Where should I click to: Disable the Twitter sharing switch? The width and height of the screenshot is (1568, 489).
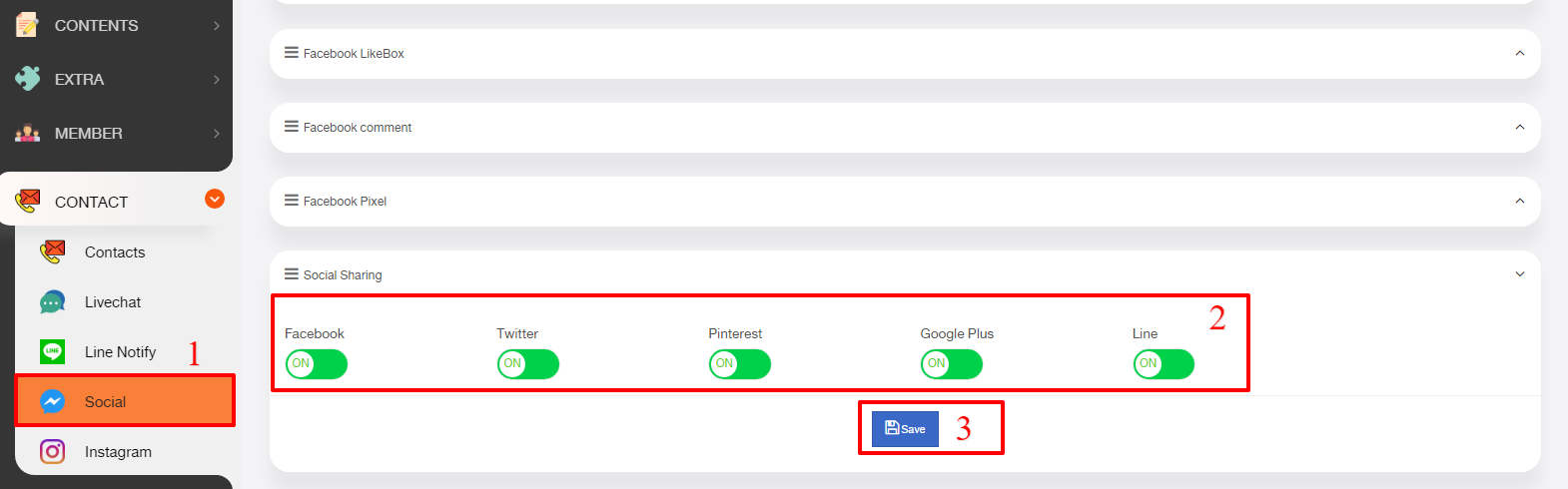528,364
